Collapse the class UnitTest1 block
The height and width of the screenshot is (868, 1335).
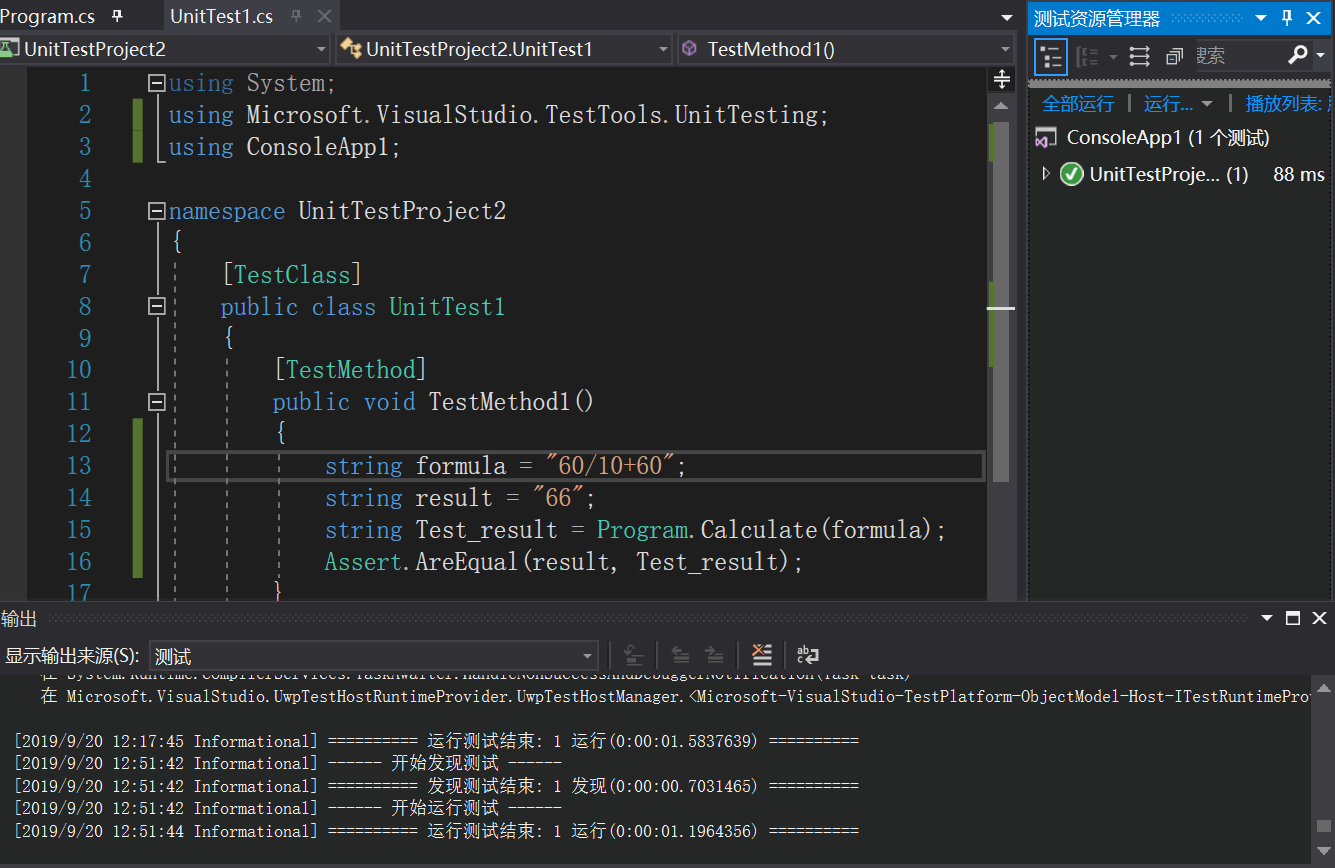(x=156, y=306)
